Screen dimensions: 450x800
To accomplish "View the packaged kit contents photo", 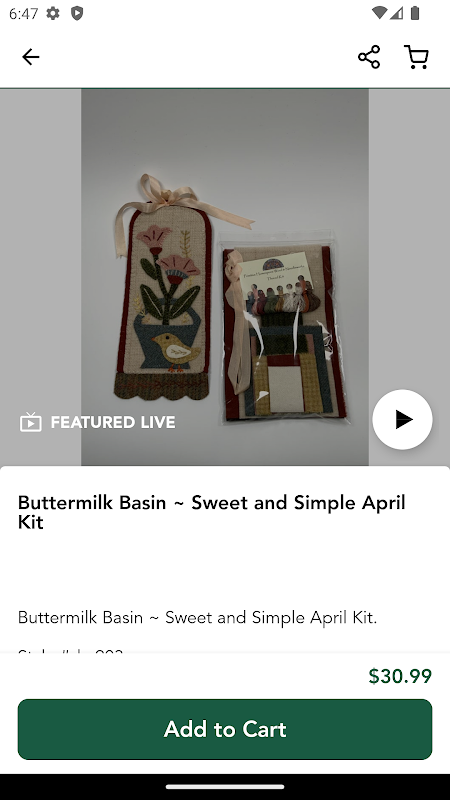I will 284,328.
